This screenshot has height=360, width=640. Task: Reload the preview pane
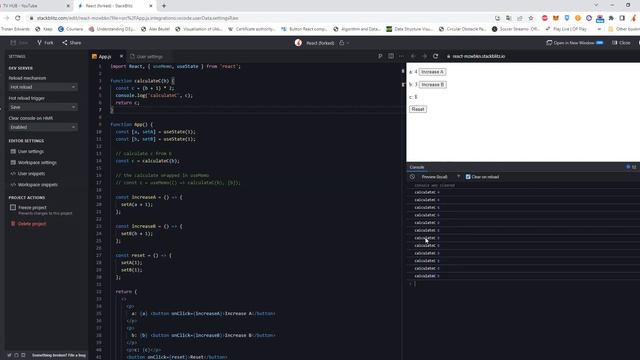436,56
